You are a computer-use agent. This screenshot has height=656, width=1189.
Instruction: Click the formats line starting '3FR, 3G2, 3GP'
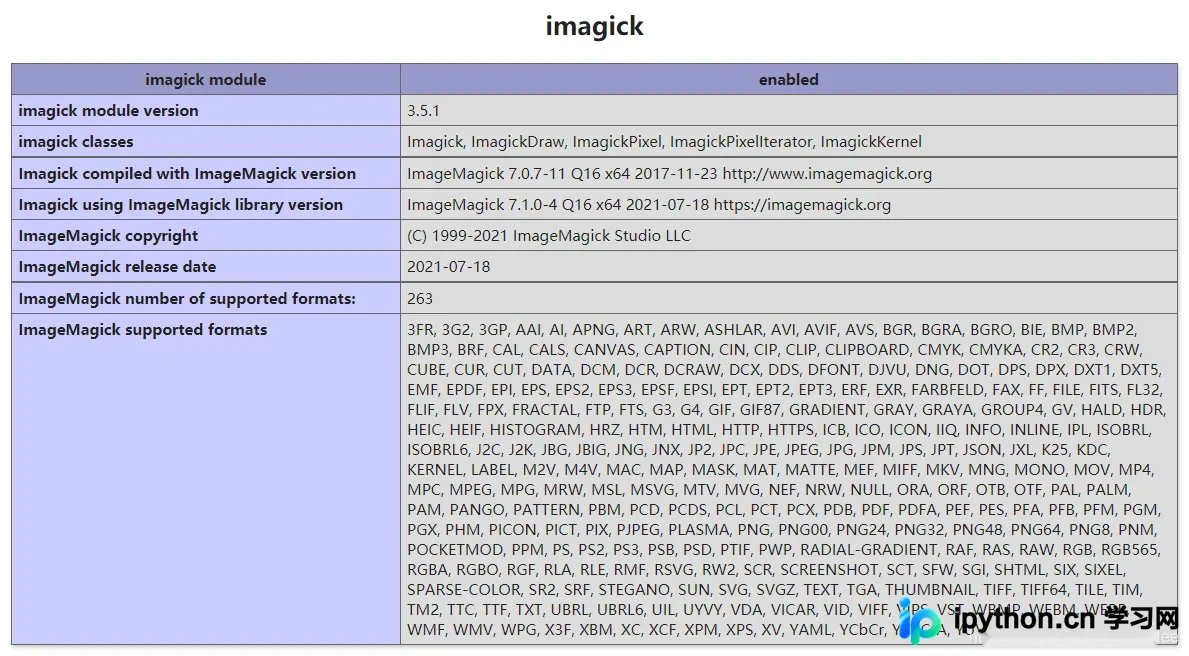(x=773, y=330)
